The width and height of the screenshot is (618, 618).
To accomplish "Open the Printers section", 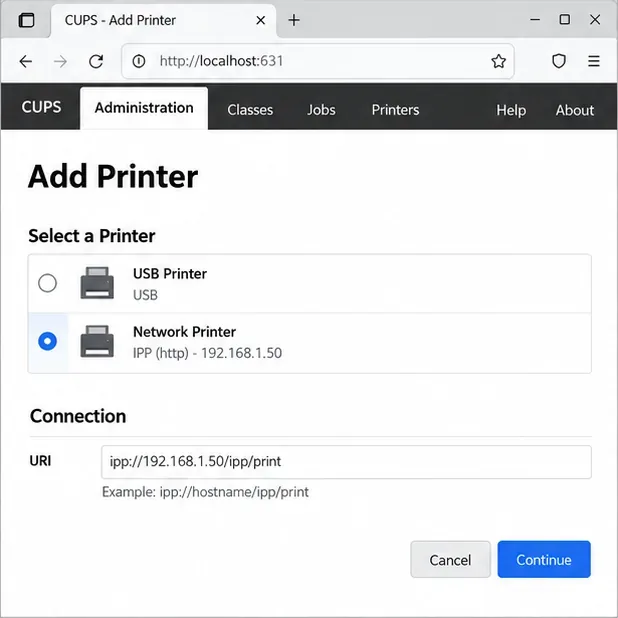I will pos(395,110).
